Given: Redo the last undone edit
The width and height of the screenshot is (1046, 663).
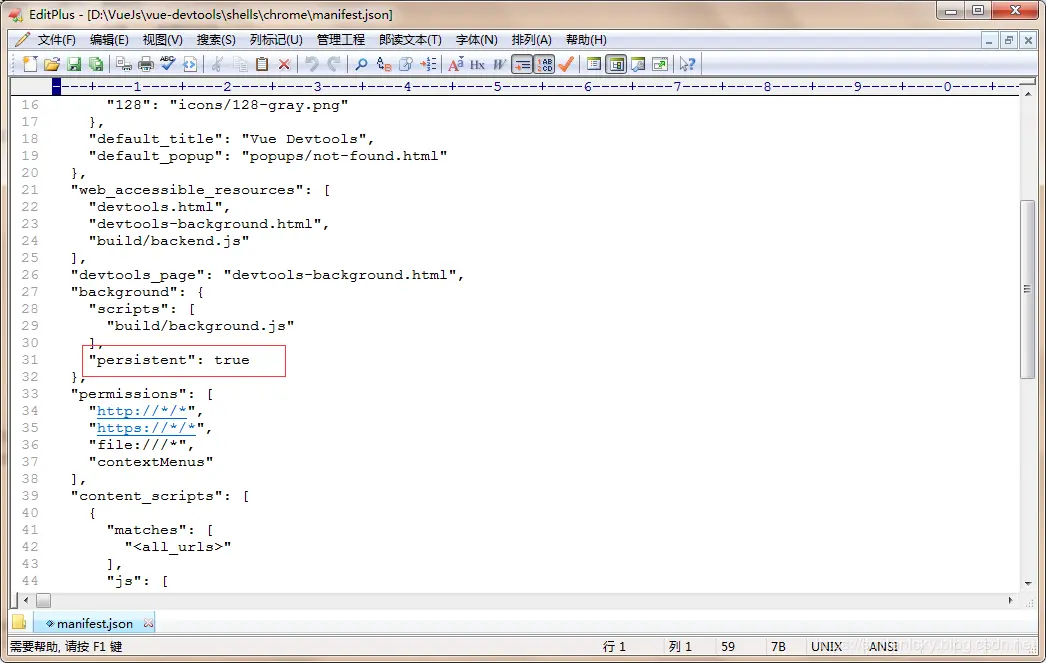Looking at the screenshot, I should 334,64.
